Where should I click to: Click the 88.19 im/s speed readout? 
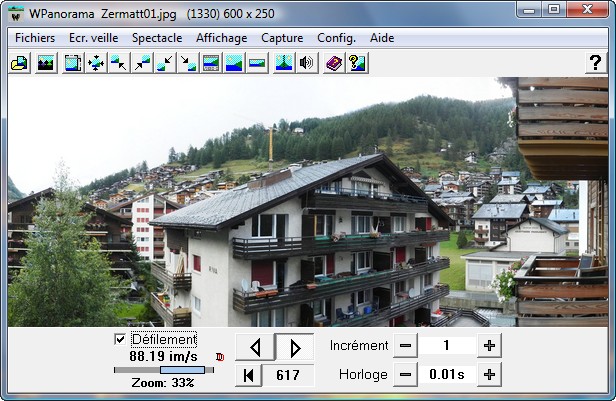163,357
